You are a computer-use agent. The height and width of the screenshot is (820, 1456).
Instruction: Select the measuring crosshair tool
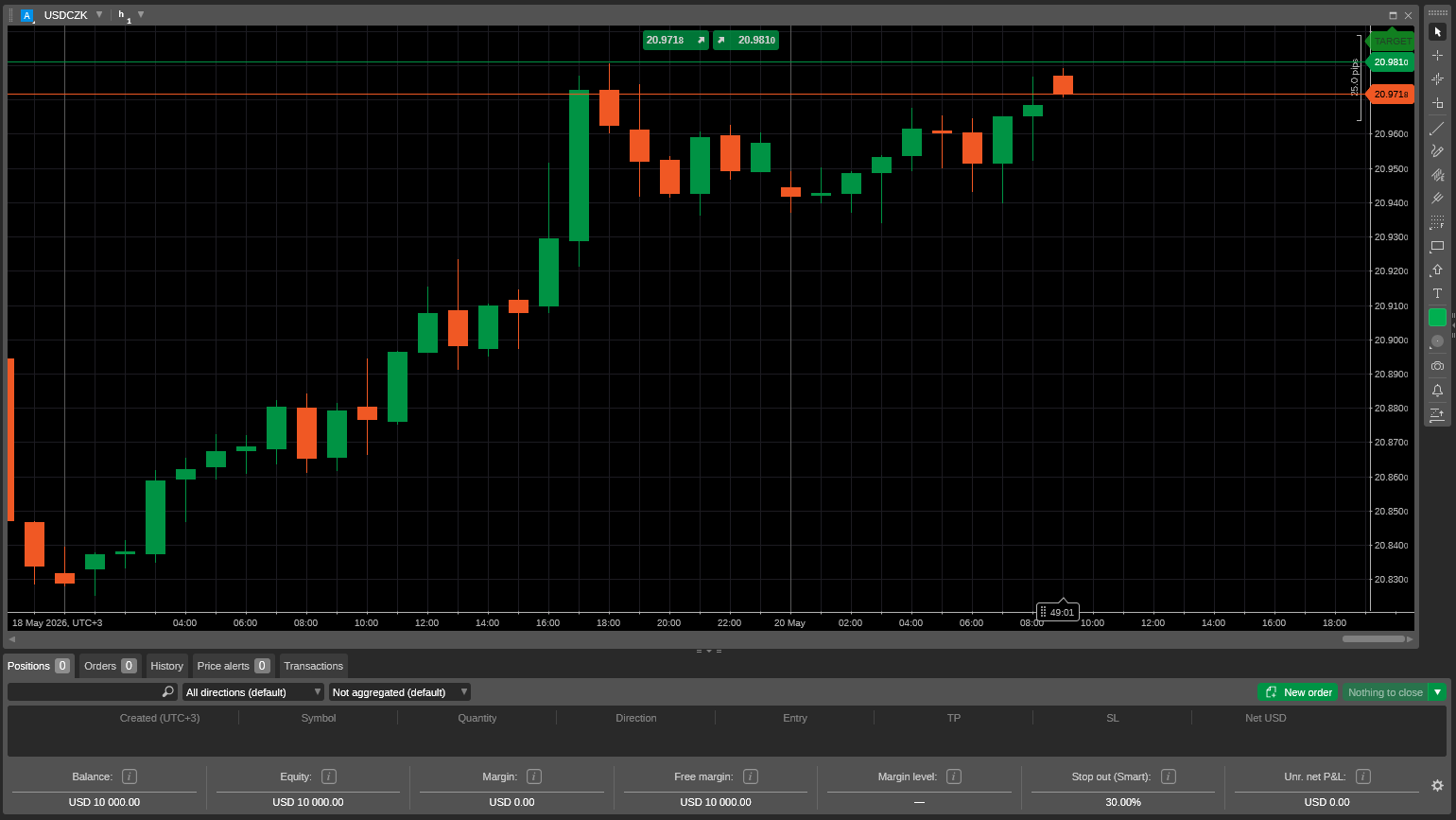(x=1437, y=79)
